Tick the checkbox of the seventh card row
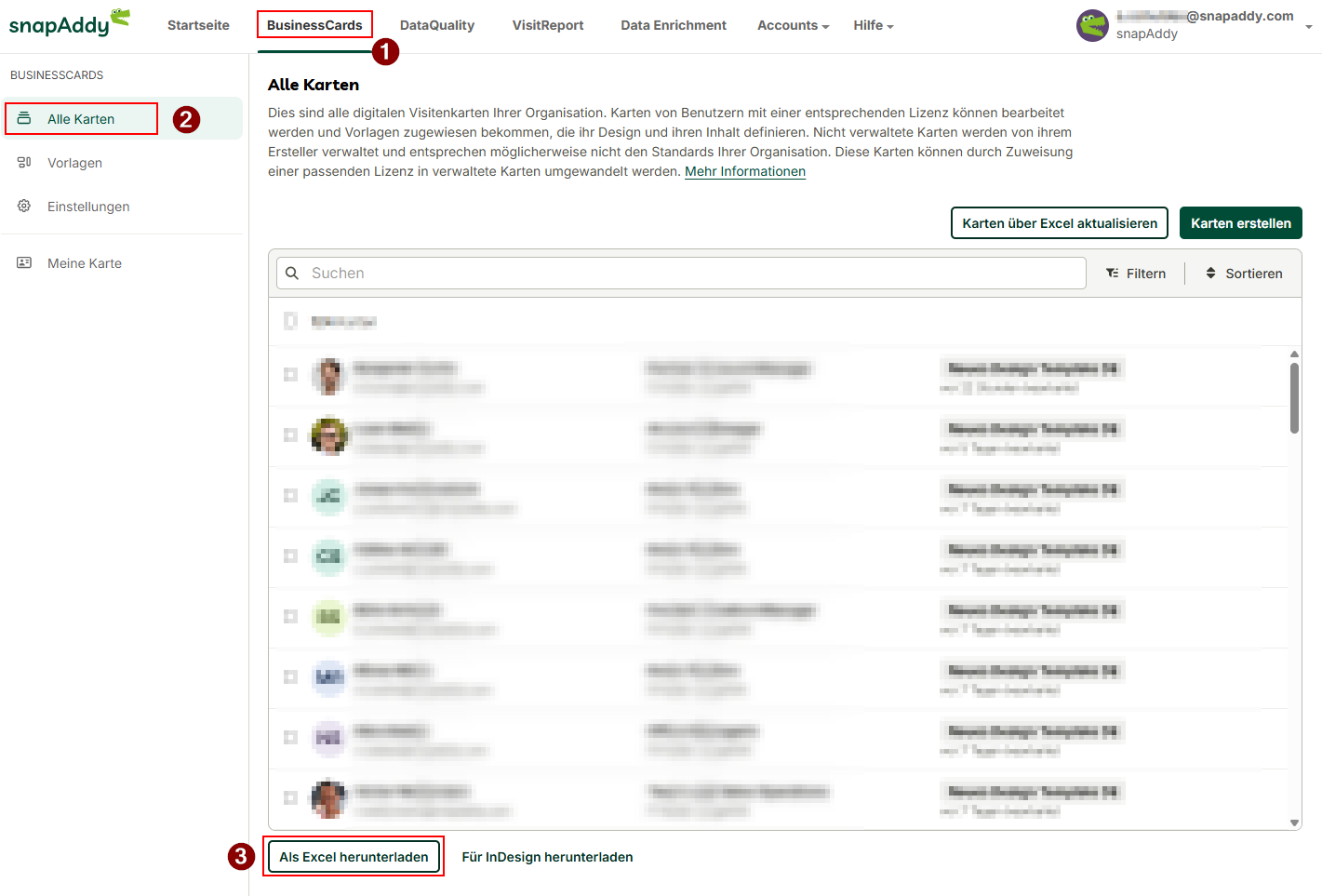Screen dimensions: 1322x896 coord(290,737)
